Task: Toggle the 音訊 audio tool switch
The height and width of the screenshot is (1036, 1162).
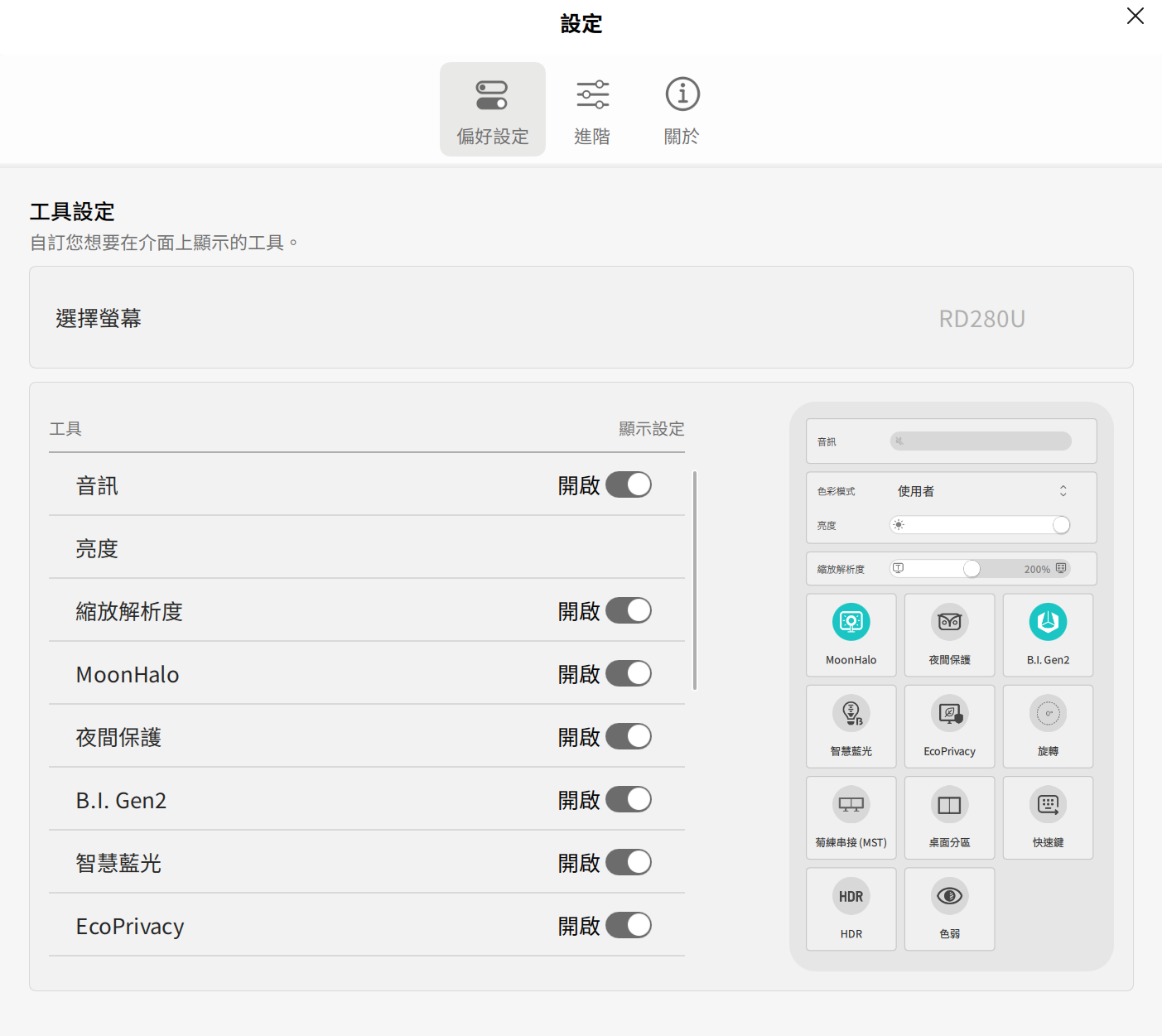Action: (629, 484)
